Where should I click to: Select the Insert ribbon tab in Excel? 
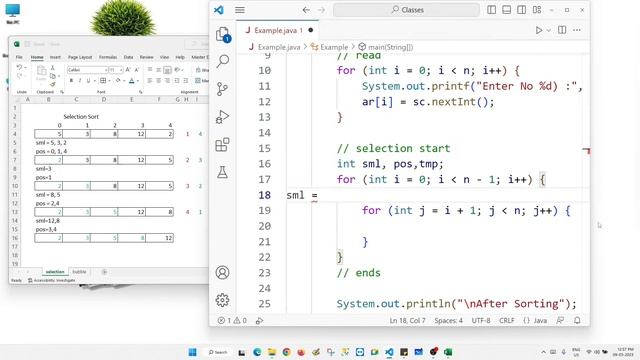tap(55, 57)
